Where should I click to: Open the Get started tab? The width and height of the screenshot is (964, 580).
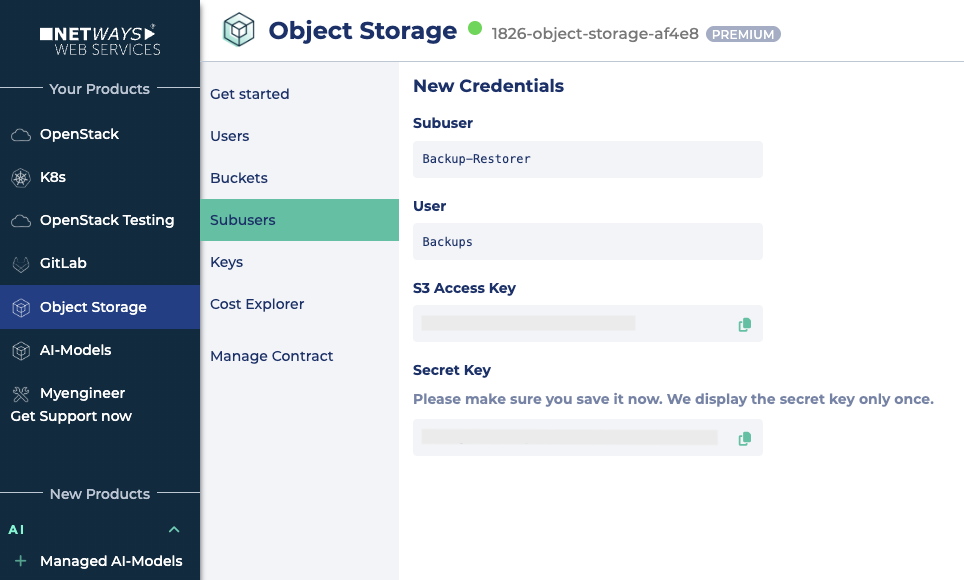coord(249,94)
